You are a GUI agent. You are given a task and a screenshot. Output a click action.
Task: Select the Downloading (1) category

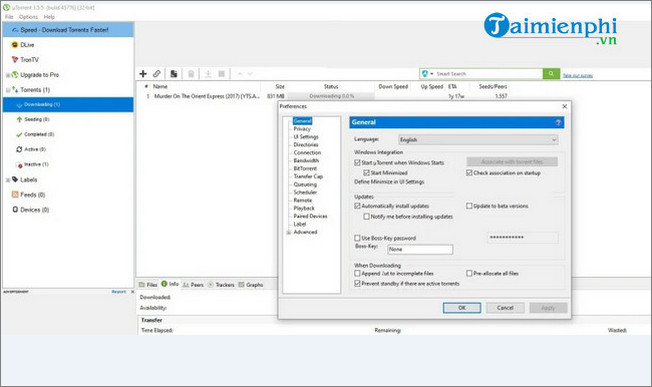[68, 104]
